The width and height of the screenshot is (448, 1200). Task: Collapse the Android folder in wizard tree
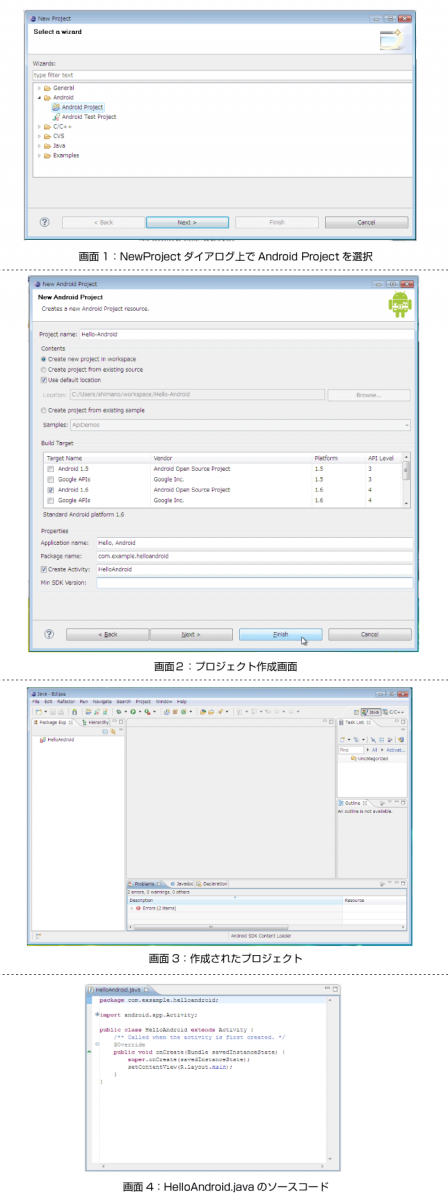point(38,98)
